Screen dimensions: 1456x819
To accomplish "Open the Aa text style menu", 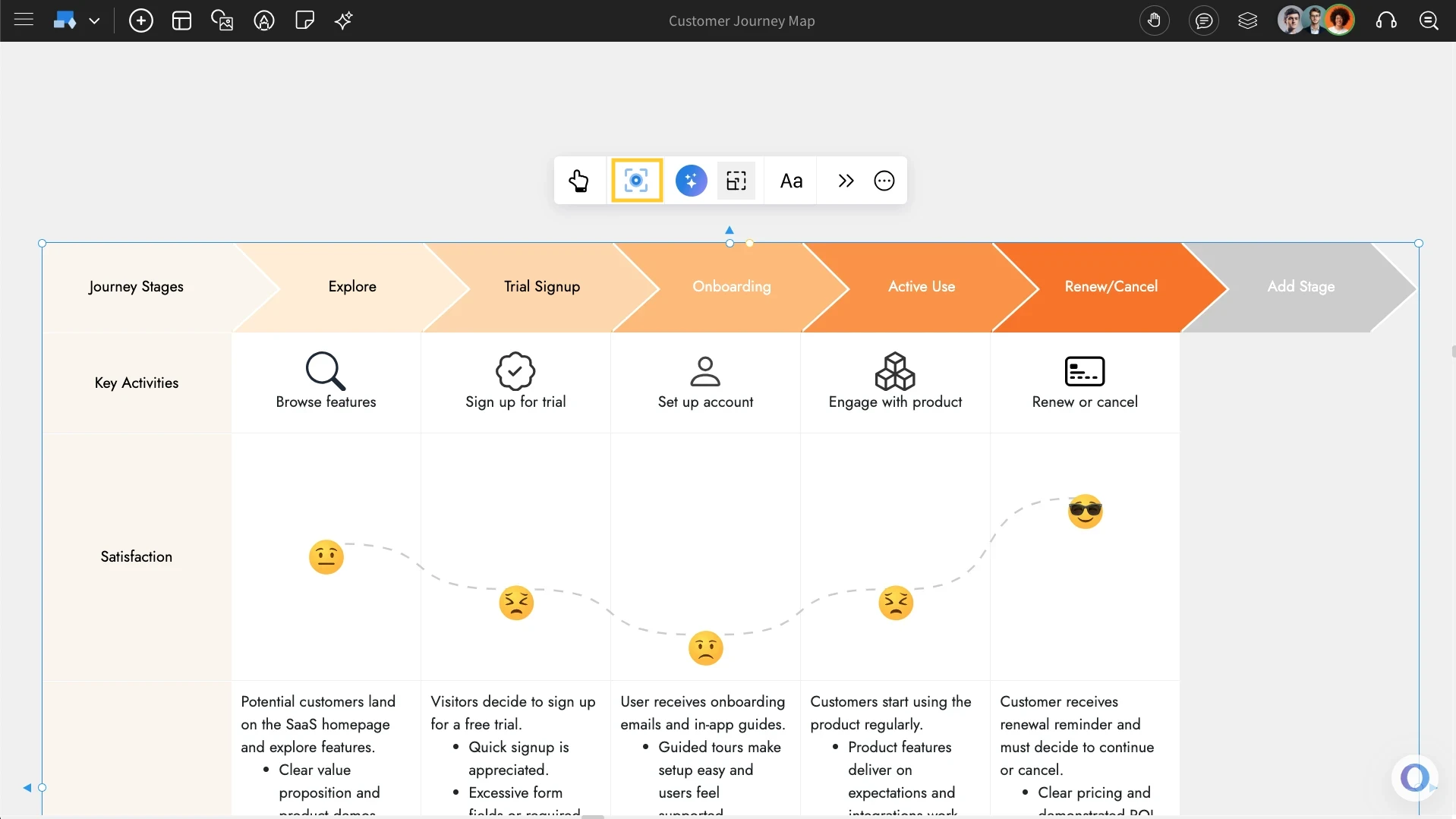I will [792, 181].
